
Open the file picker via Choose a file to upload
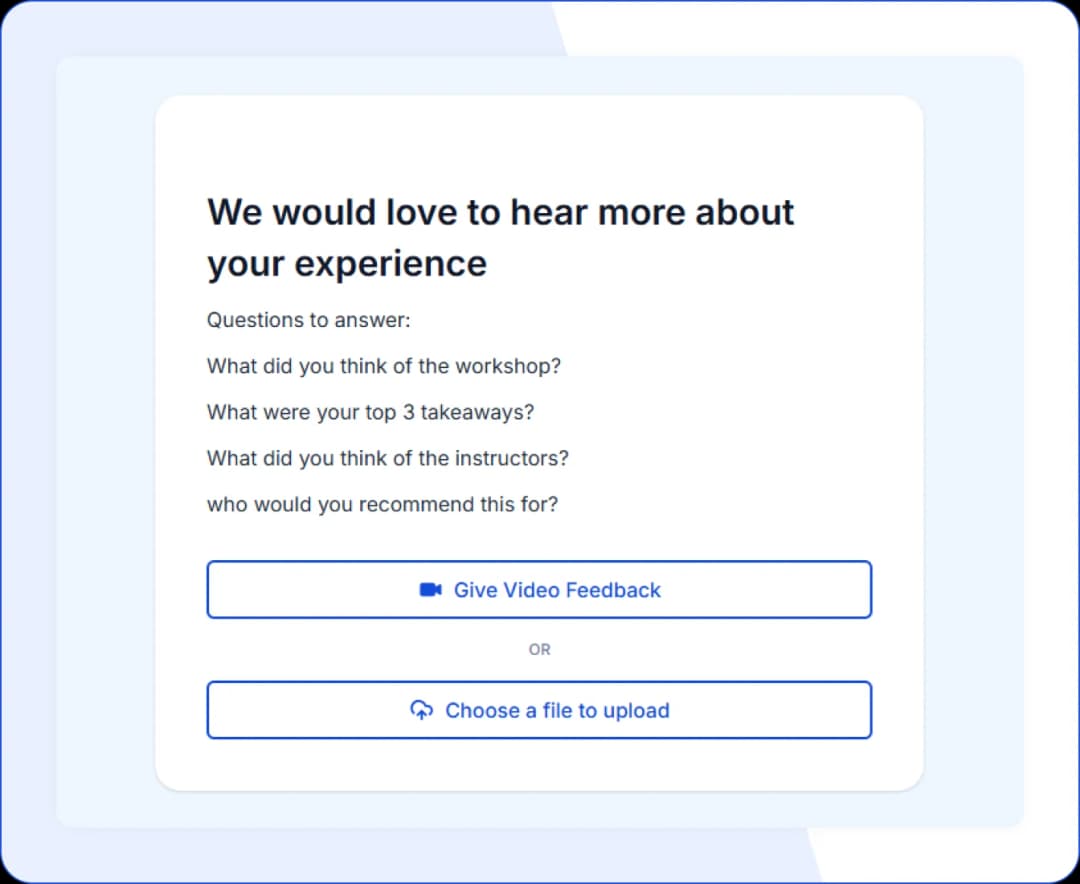[x=539, y=710]
